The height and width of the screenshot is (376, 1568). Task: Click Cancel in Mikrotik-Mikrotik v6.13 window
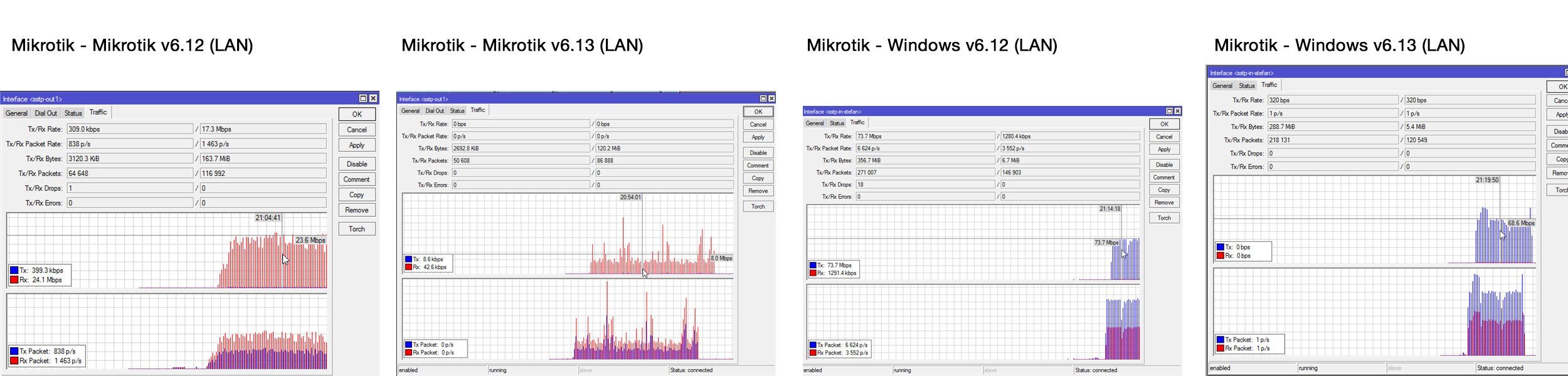point(758,125)
